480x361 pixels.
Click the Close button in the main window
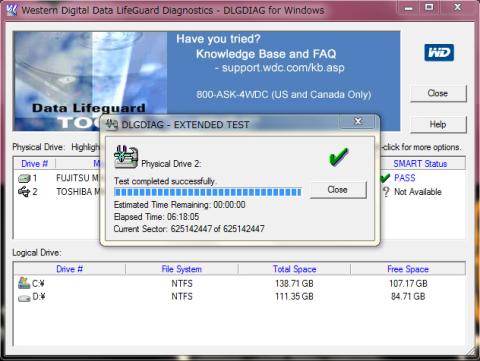click(438, 93)
